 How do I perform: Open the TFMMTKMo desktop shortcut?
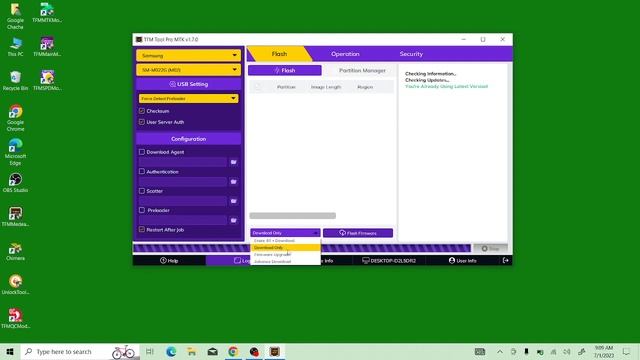point(47,13)
